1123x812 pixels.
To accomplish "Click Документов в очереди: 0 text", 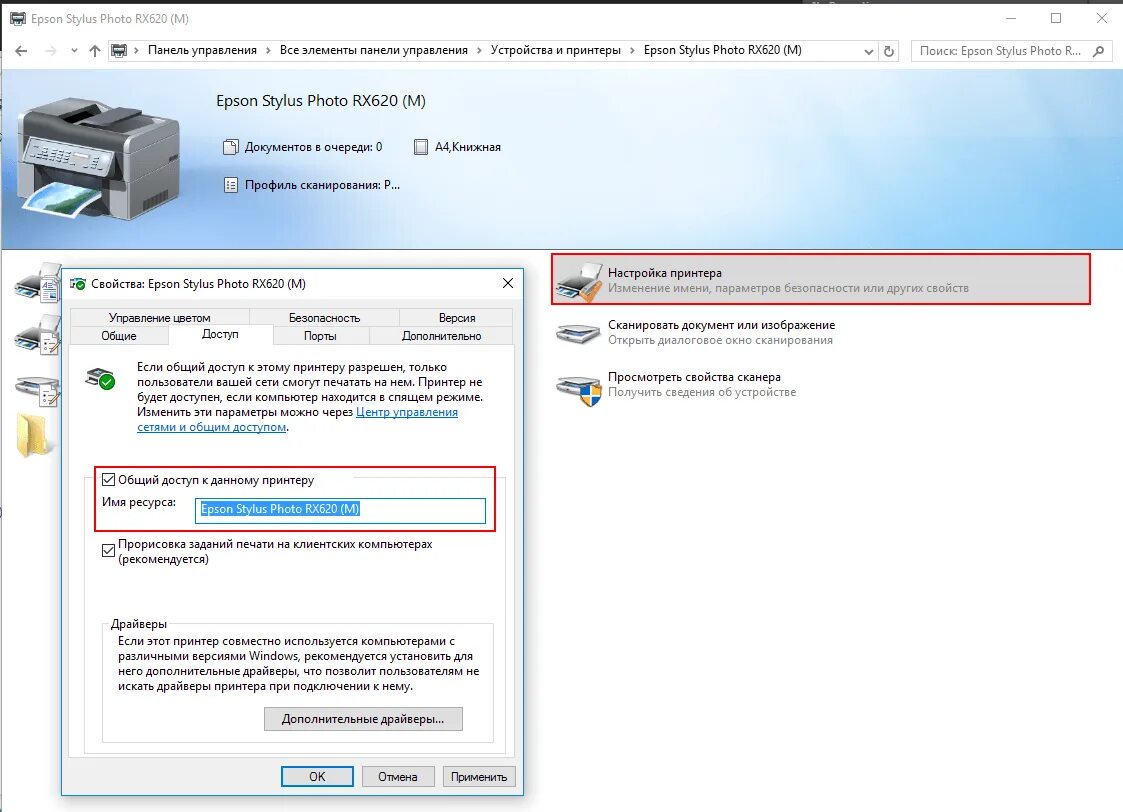I will pos(313,147).
